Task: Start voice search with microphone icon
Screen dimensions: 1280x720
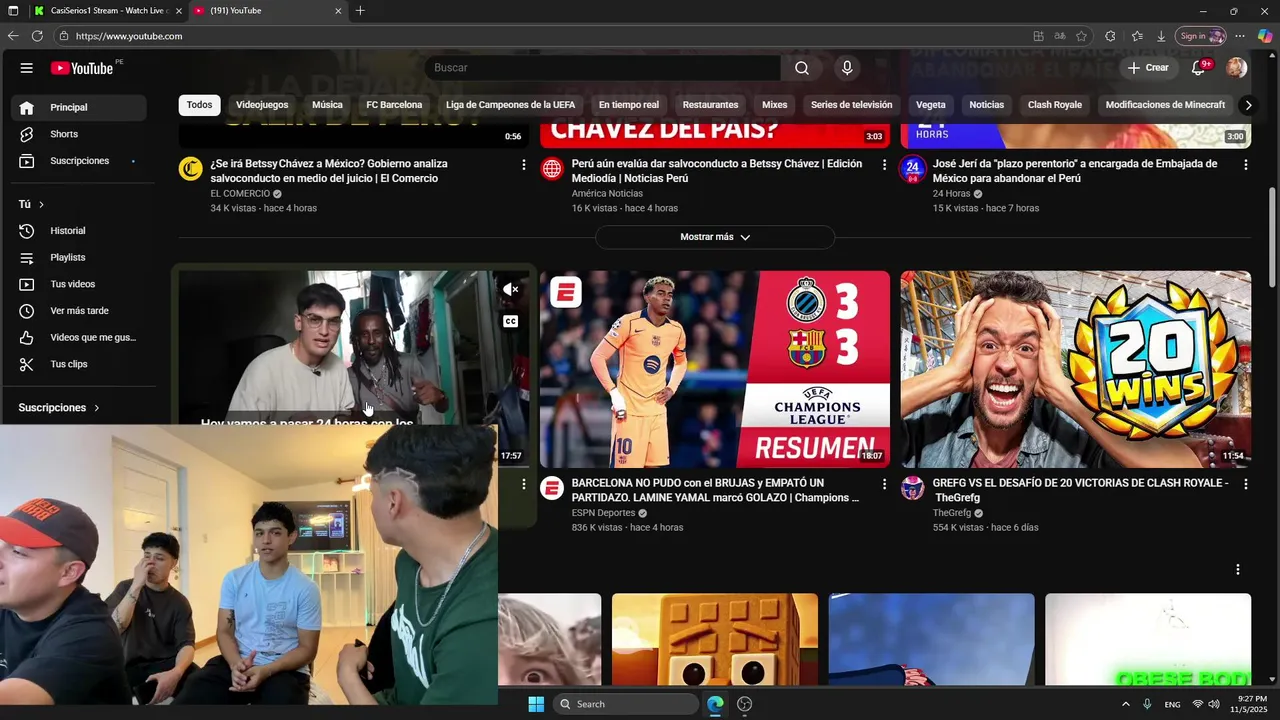Action: tap(847, 68)
